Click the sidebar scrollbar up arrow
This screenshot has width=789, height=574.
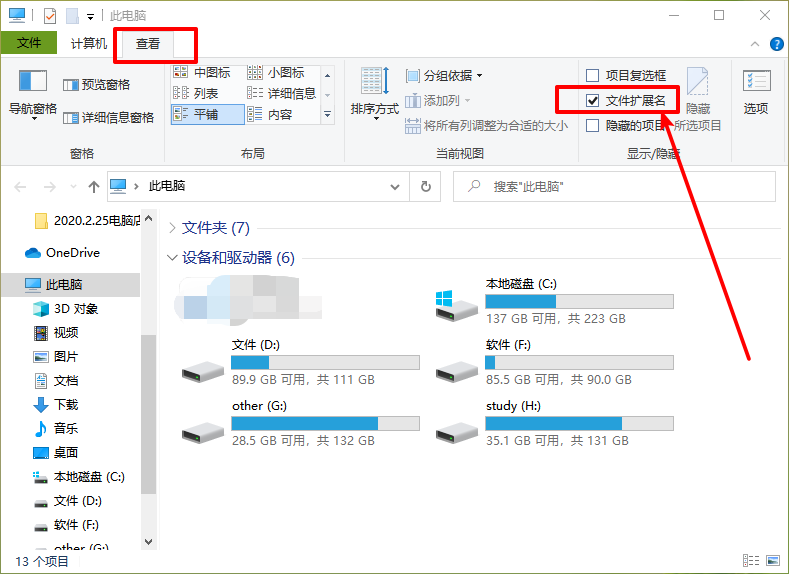pyautogui.click(x=148, y=218)
